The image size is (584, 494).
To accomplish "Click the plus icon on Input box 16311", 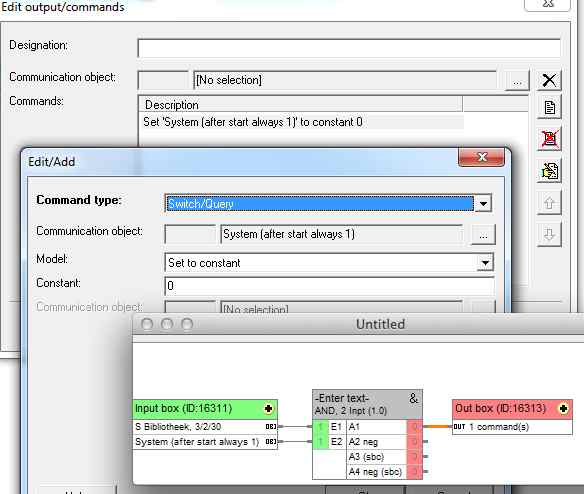I will click(x=268, y=409).
